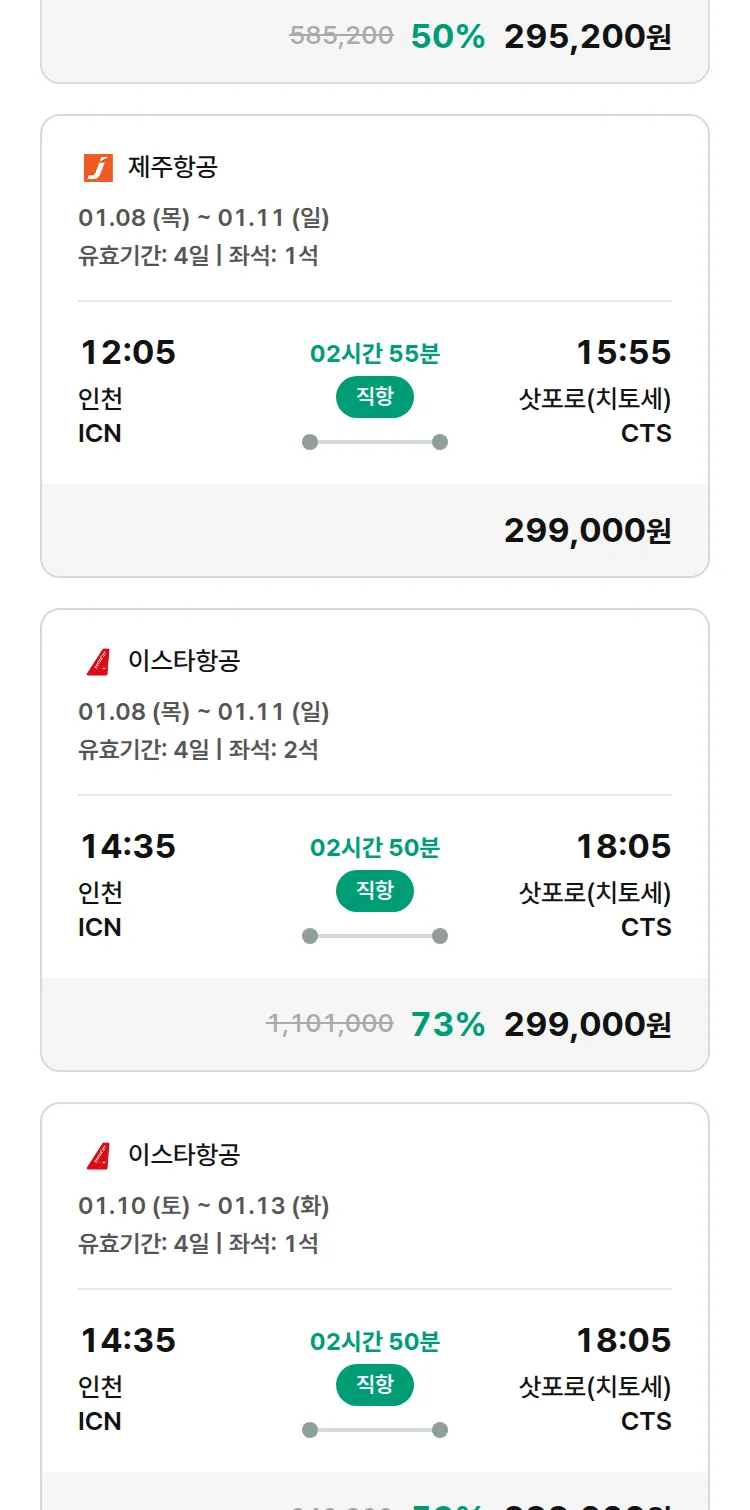
Task: Click the 50% discount label at top
Action: pos(448,37)
